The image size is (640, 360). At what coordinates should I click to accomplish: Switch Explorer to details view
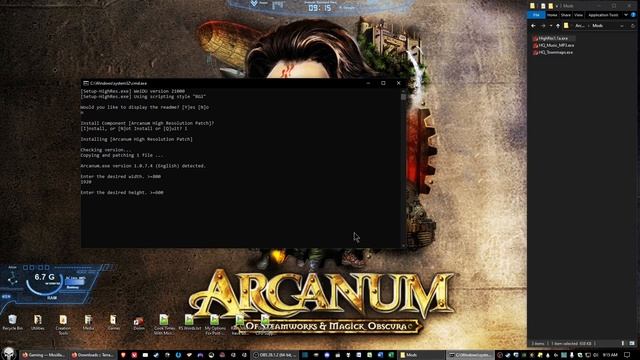(623, 343)
